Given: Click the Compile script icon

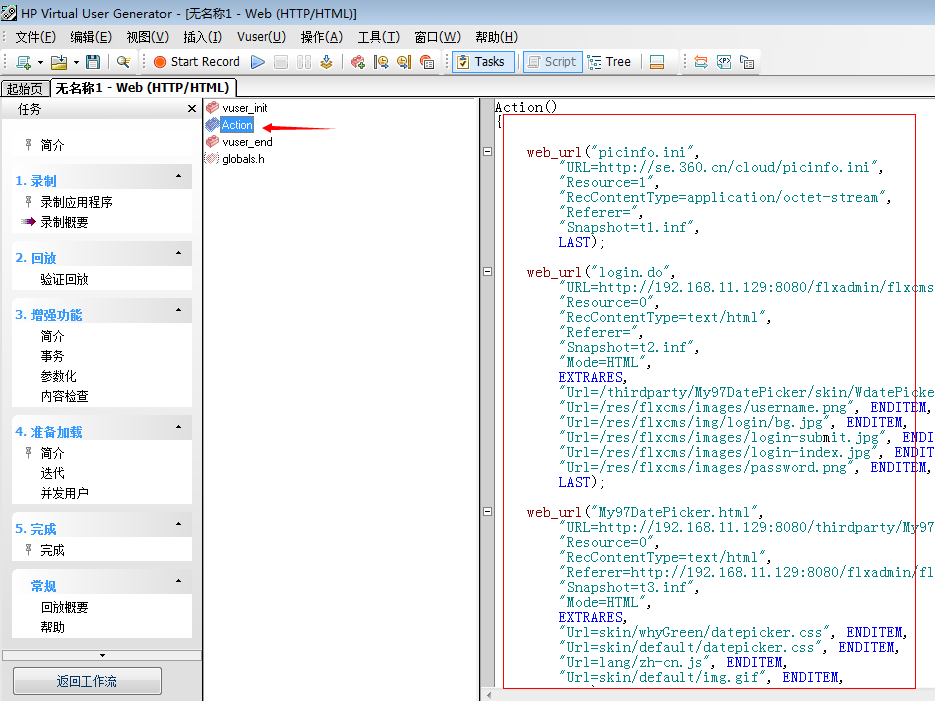Looking at the screenshot, I should (326, 62).
